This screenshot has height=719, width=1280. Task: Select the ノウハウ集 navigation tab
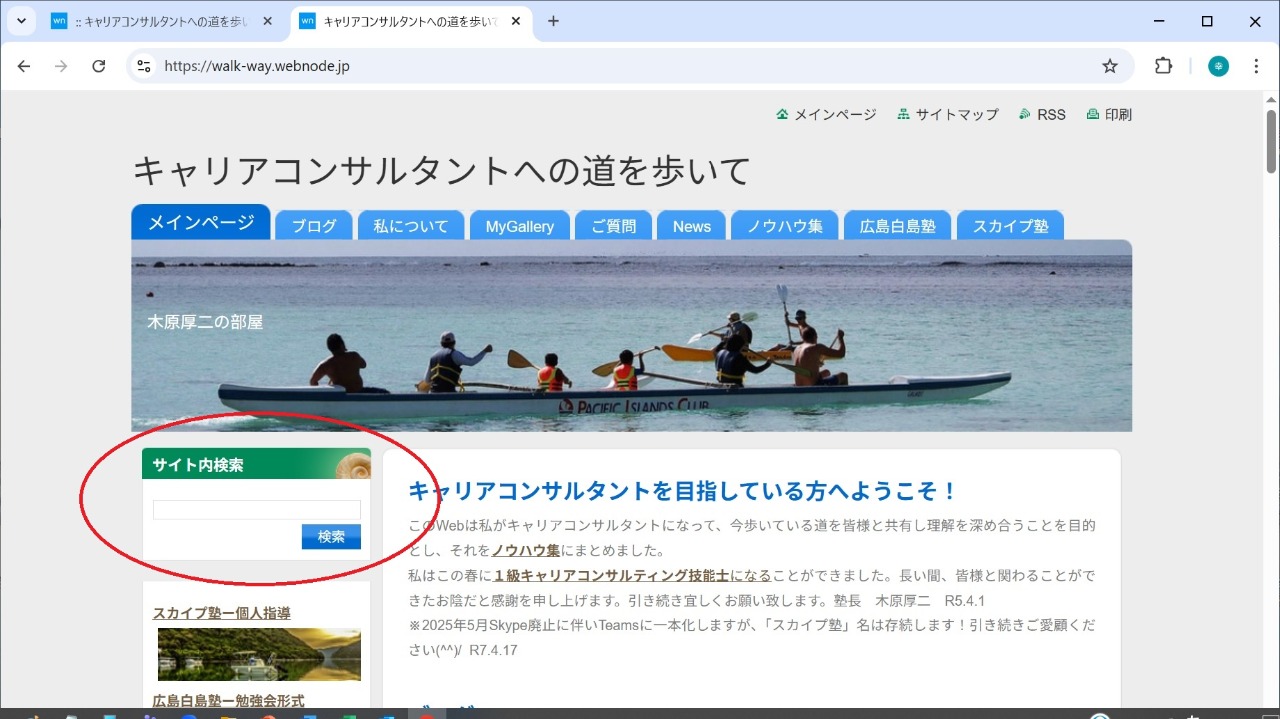pos(785,226)
